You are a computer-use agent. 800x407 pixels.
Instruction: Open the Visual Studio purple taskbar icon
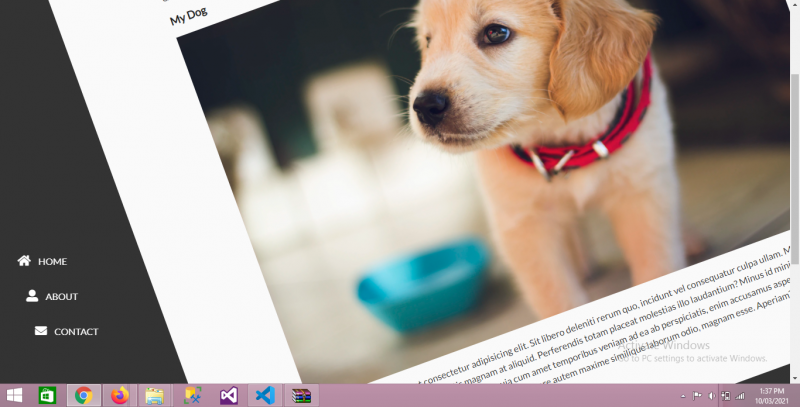coord(229,395)
